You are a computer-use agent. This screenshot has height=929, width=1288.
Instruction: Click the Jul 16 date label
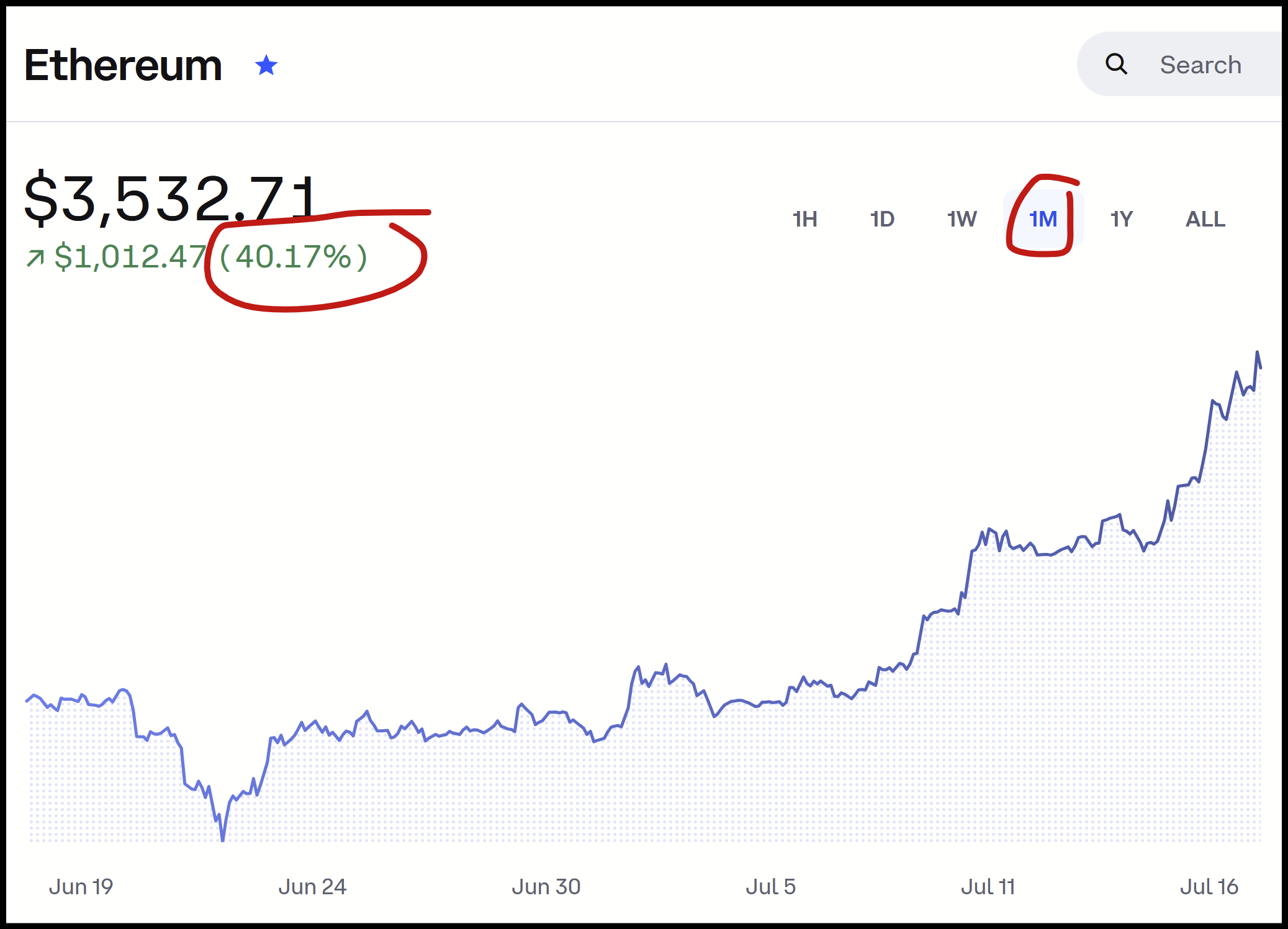click(1209, 887)
